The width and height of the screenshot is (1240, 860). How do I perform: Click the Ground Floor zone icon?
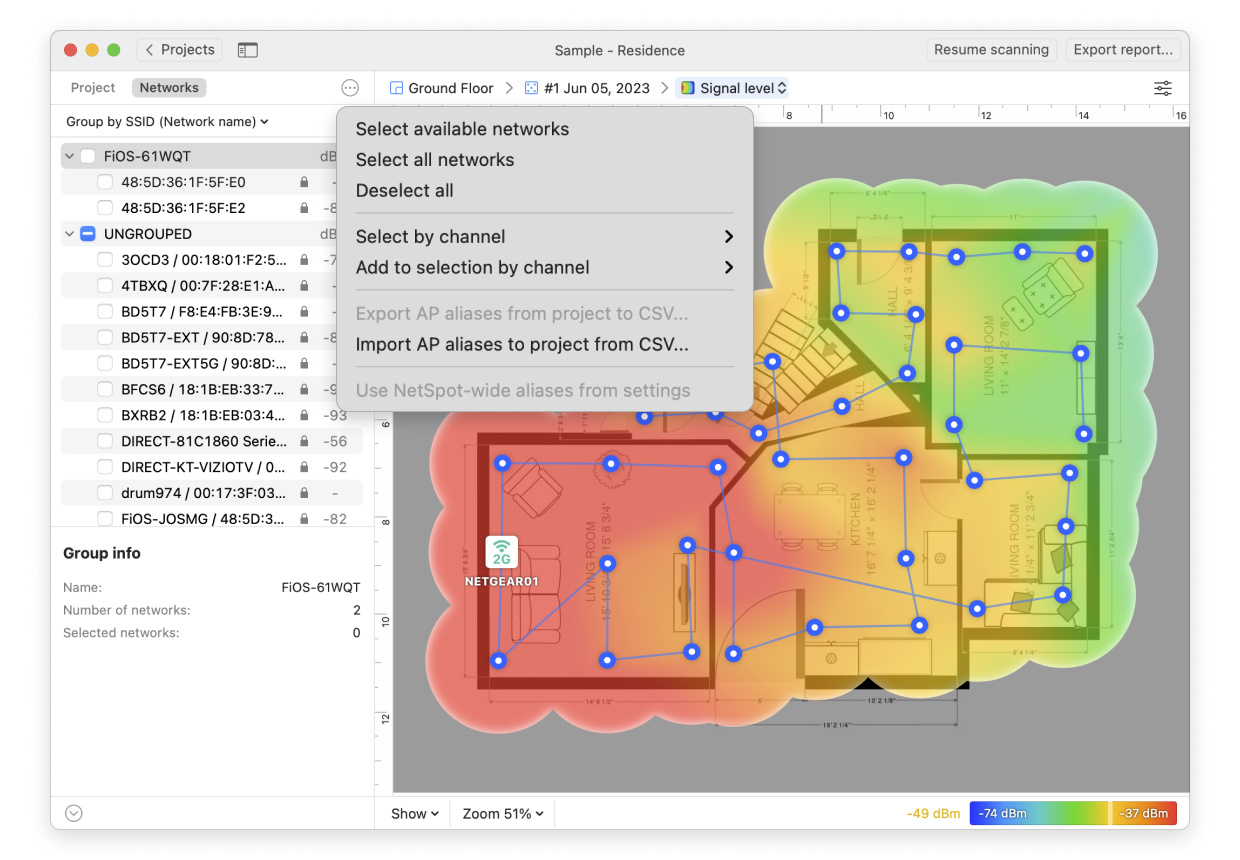[x=396, y=88]
